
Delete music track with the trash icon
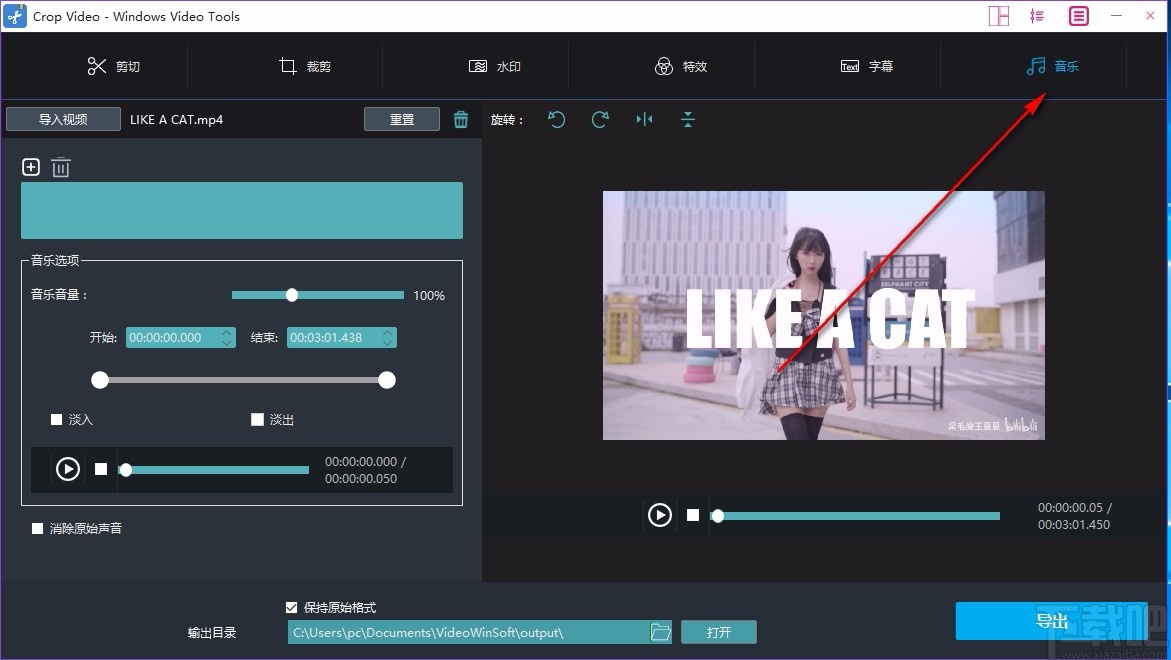61,167
